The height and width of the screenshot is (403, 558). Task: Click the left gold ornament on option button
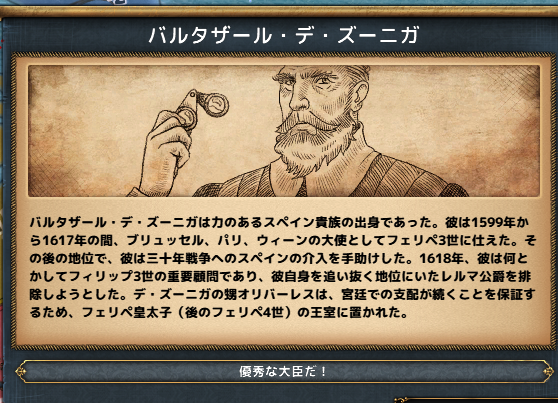pyautogui.click(x=21, y=372)
